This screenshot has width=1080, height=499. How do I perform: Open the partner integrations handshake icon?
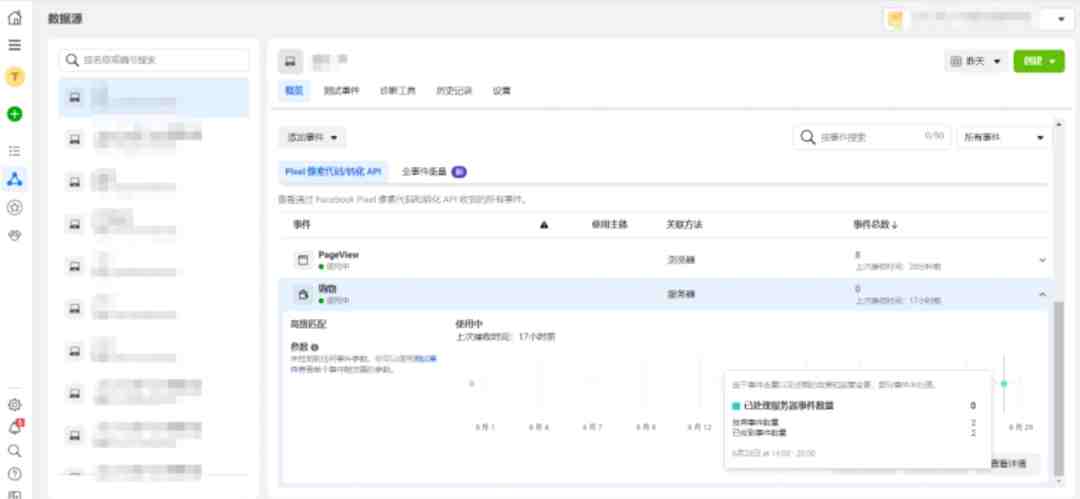[x=14, y=236]
